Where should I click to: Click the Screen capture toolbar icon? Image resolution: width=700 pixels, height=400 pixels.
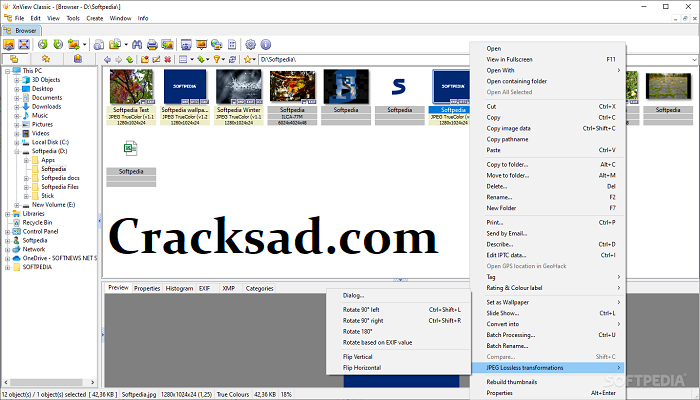pyautogui.click(x=186, y=44)
